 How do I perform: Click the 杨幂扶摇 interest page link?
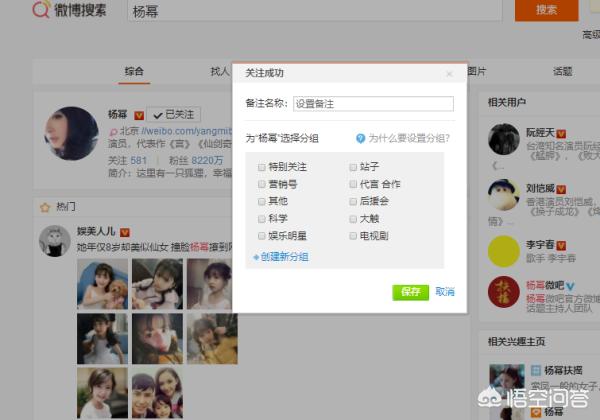[x=563, y=370]
